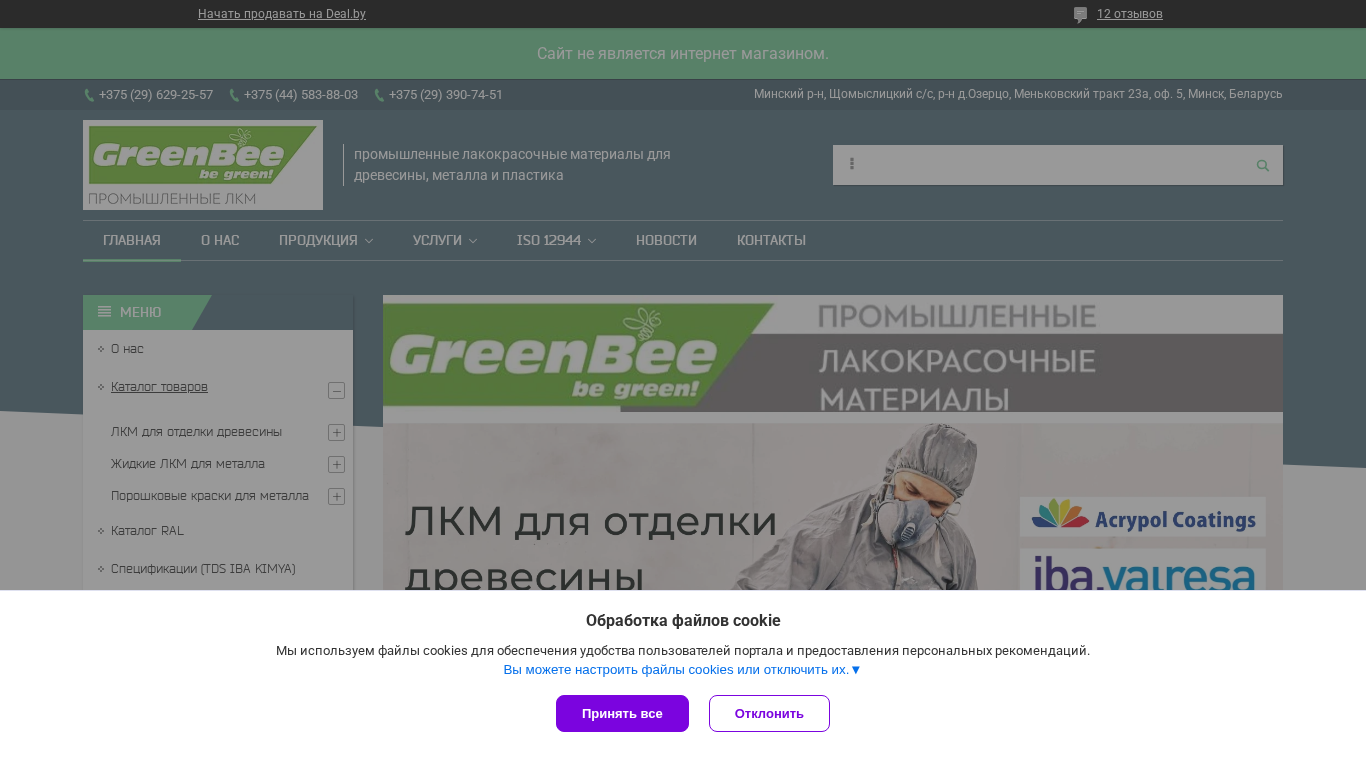1366x768 pixels.
Task: Click the iba.valresa brand logo
Action: tap(1142, 570)
